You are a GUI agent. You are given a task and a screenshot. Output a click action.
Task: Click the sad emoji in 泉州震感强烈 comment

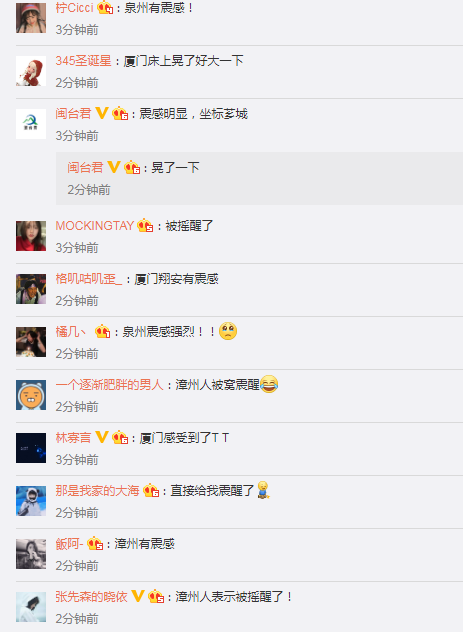tap(228, 331)
